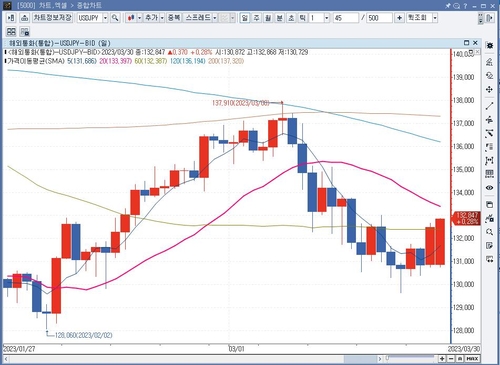Click the third icon in right toolbar

[x=489, y=76]
